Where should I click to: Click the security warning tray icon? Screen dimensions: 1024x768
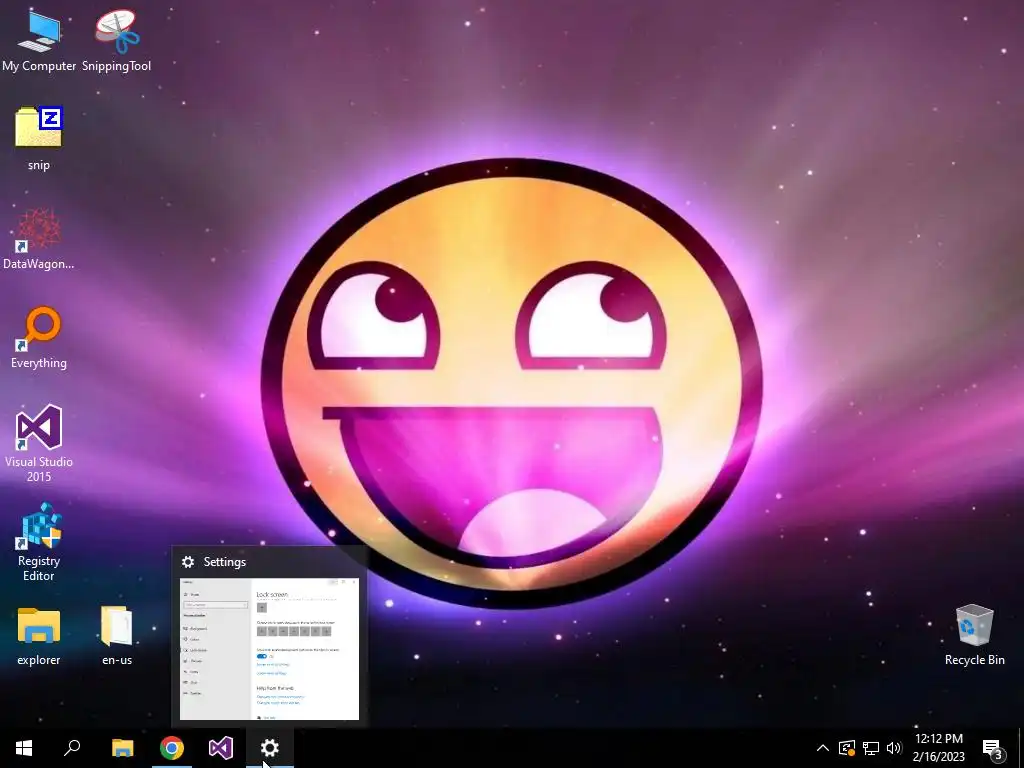[846, 748]
